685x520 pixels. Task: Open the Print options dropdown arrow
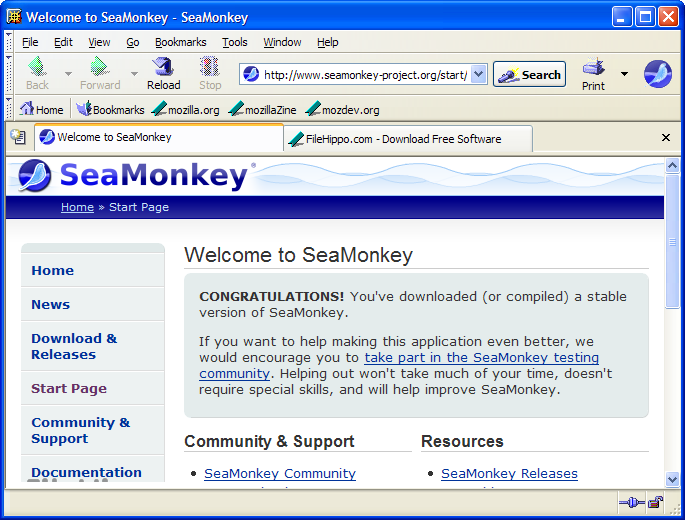pos(624,74)
